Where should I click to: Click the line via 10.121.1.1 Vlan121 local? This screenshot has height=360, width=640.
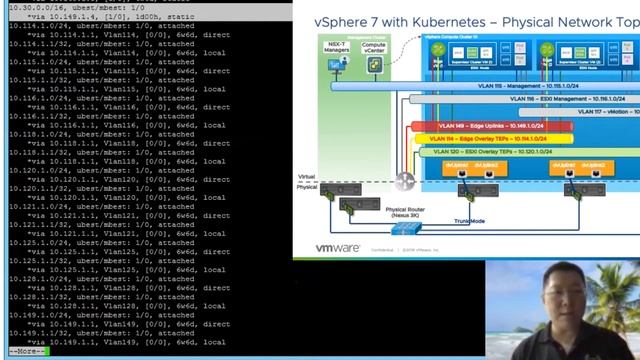[x=126, y=233]
